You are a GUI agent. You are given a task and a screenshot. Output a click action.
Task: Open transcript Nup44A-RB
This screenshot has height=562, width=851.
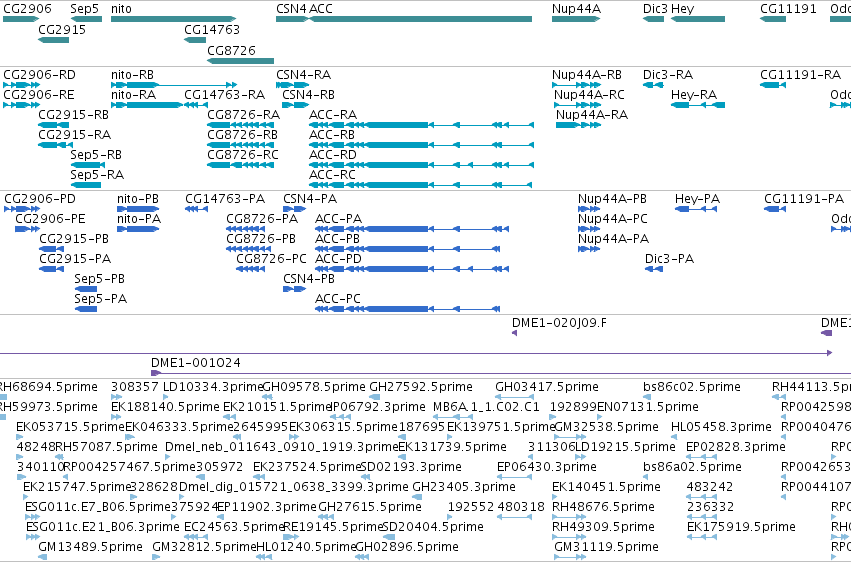coord(576,85)
